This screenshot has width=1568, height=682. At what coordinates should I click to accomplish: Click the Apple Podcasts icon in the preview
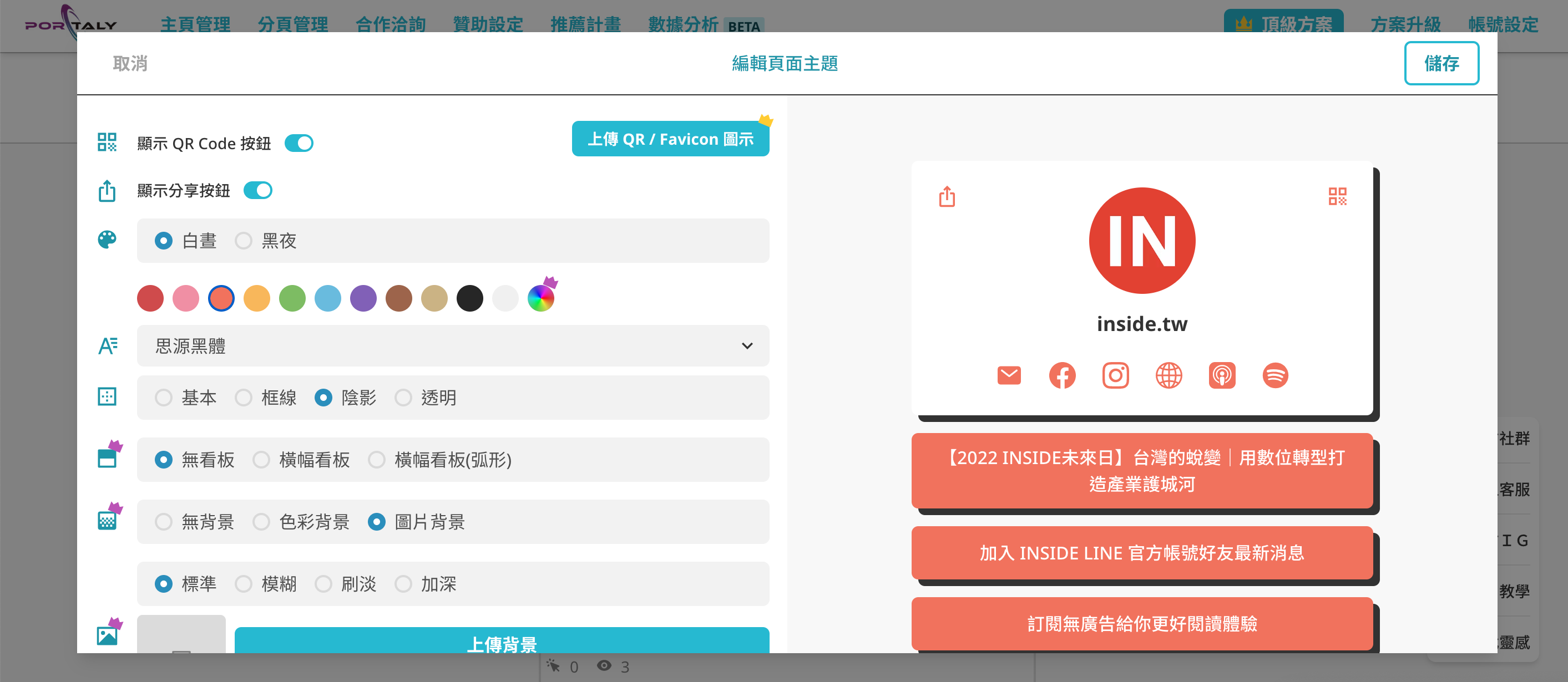coord(1222,375)
